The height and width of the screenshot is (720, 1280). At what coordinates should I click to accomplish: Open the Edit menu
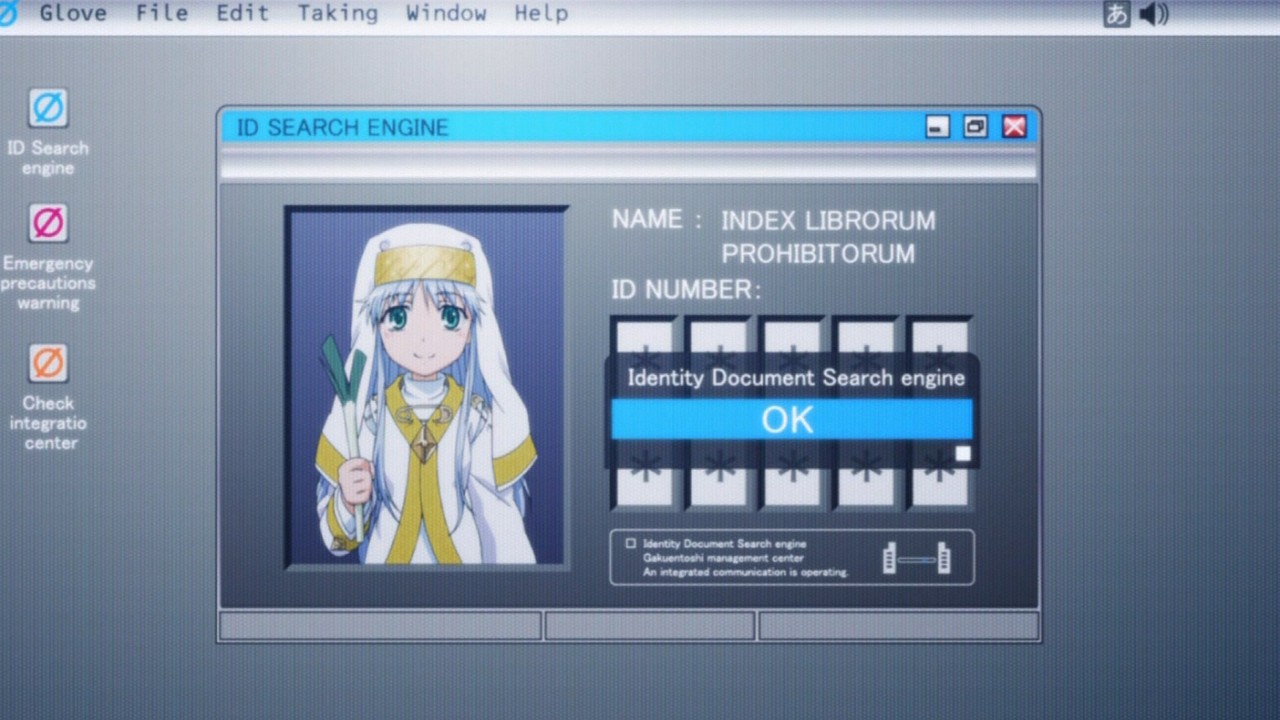pyautogui.click(x=243, y=14)
